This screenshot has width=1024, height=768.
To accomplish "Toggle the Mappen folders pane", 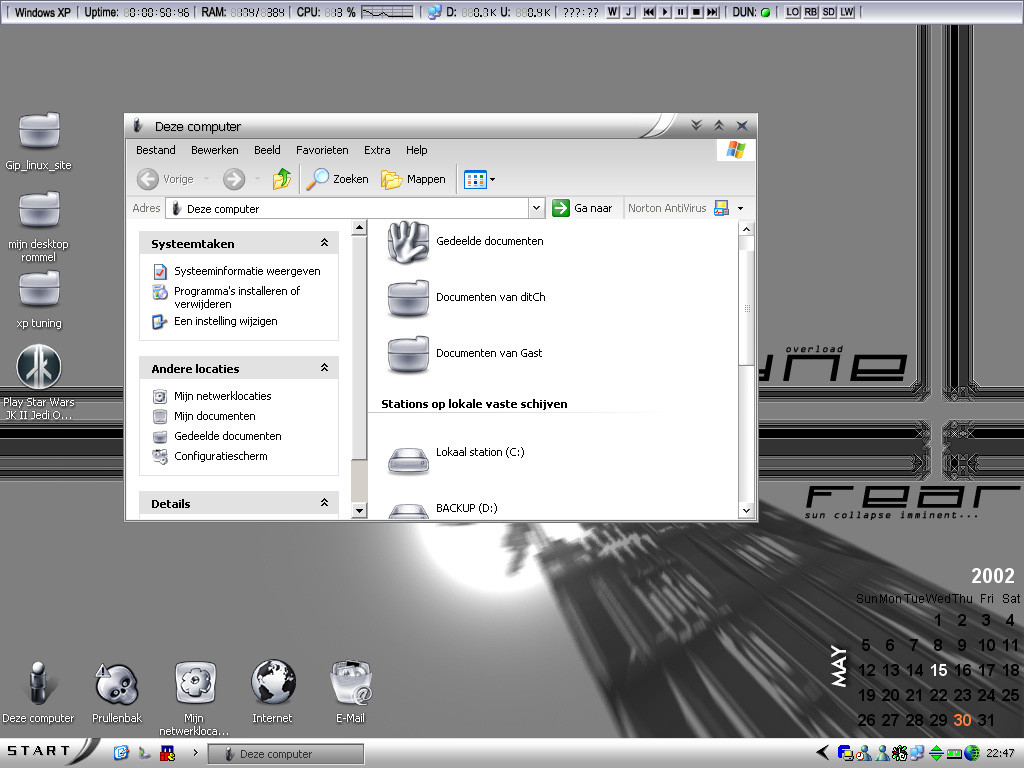I will pyautogui.click(x=413, y=179).
